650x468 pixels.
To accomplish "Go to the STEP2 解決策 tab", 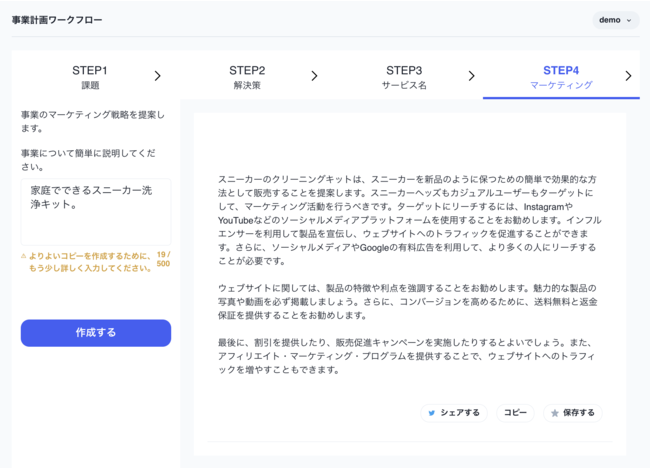I will point(247,77).
